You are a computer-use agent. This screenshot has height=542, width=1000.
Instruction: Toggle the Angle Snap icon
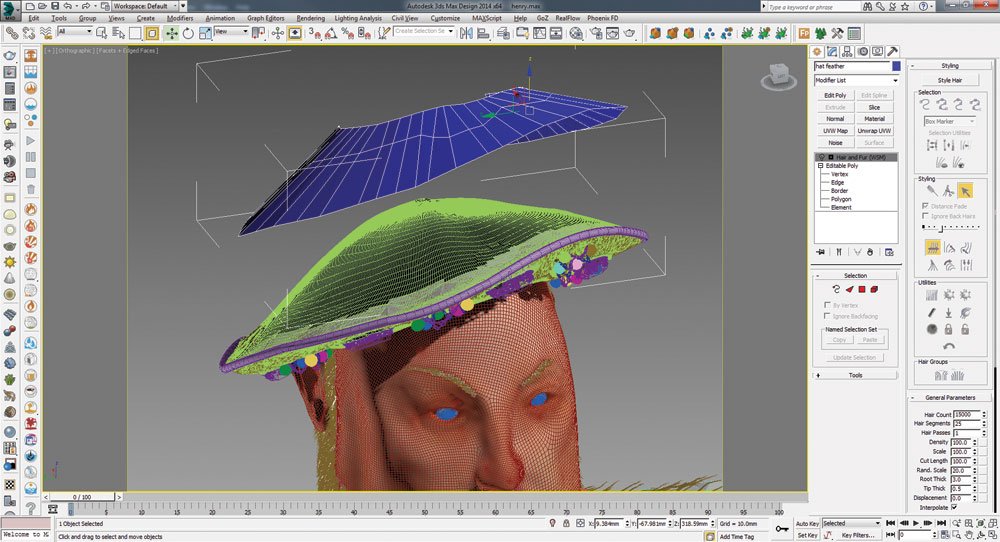331,33
